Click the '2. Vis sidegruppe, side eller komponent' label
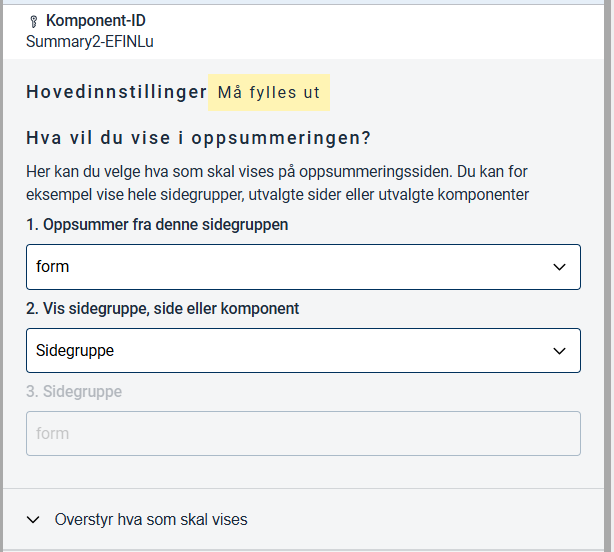 click(162, 309)
